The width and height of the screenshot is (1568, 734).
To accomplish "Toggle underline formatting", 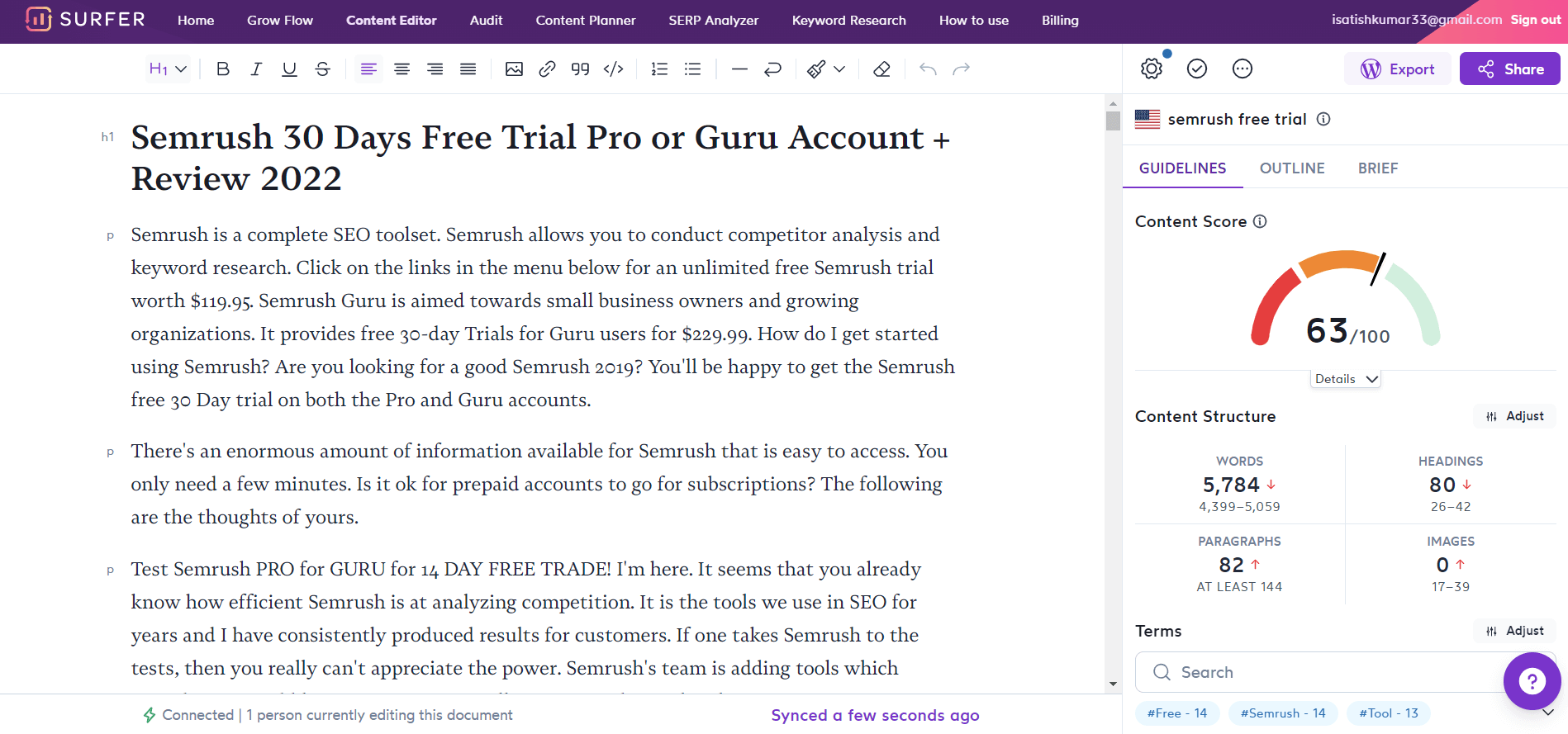I will (289, 69).
